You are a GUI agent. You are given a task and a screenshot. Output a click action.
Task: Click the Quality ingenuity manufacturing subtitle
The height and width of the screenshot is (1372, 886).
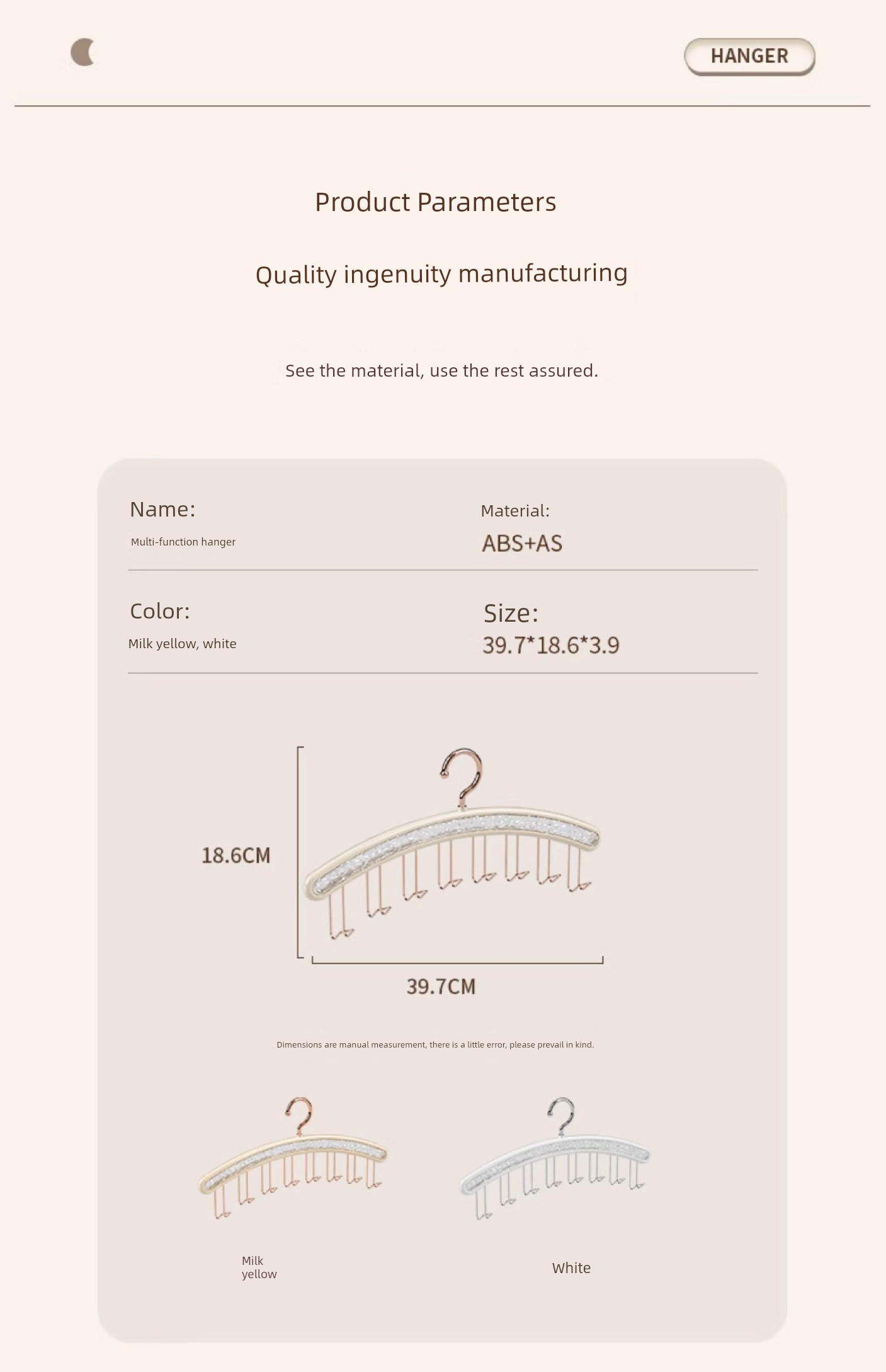pos(441,274)
